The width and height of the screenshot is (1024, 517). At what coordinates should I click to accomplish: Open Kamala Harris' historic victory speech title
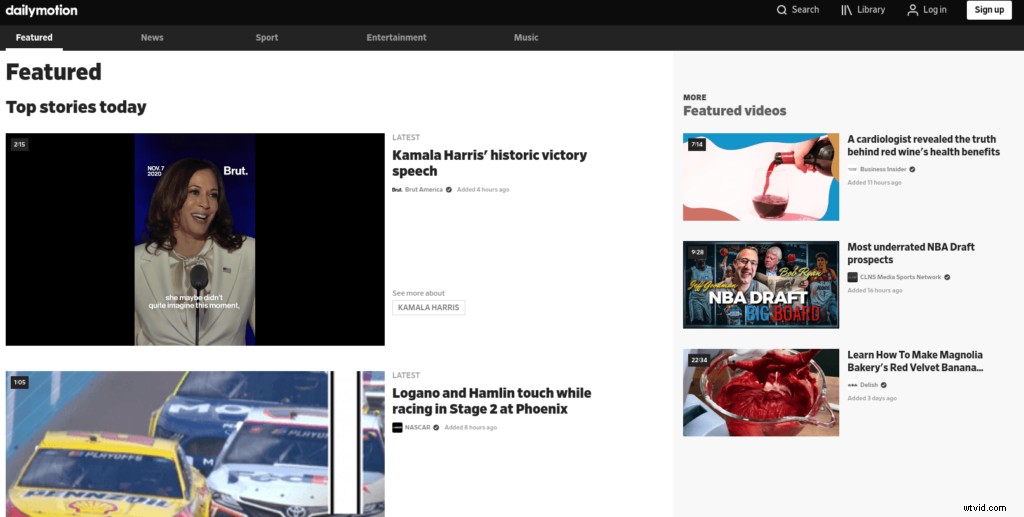click(489, 163)
